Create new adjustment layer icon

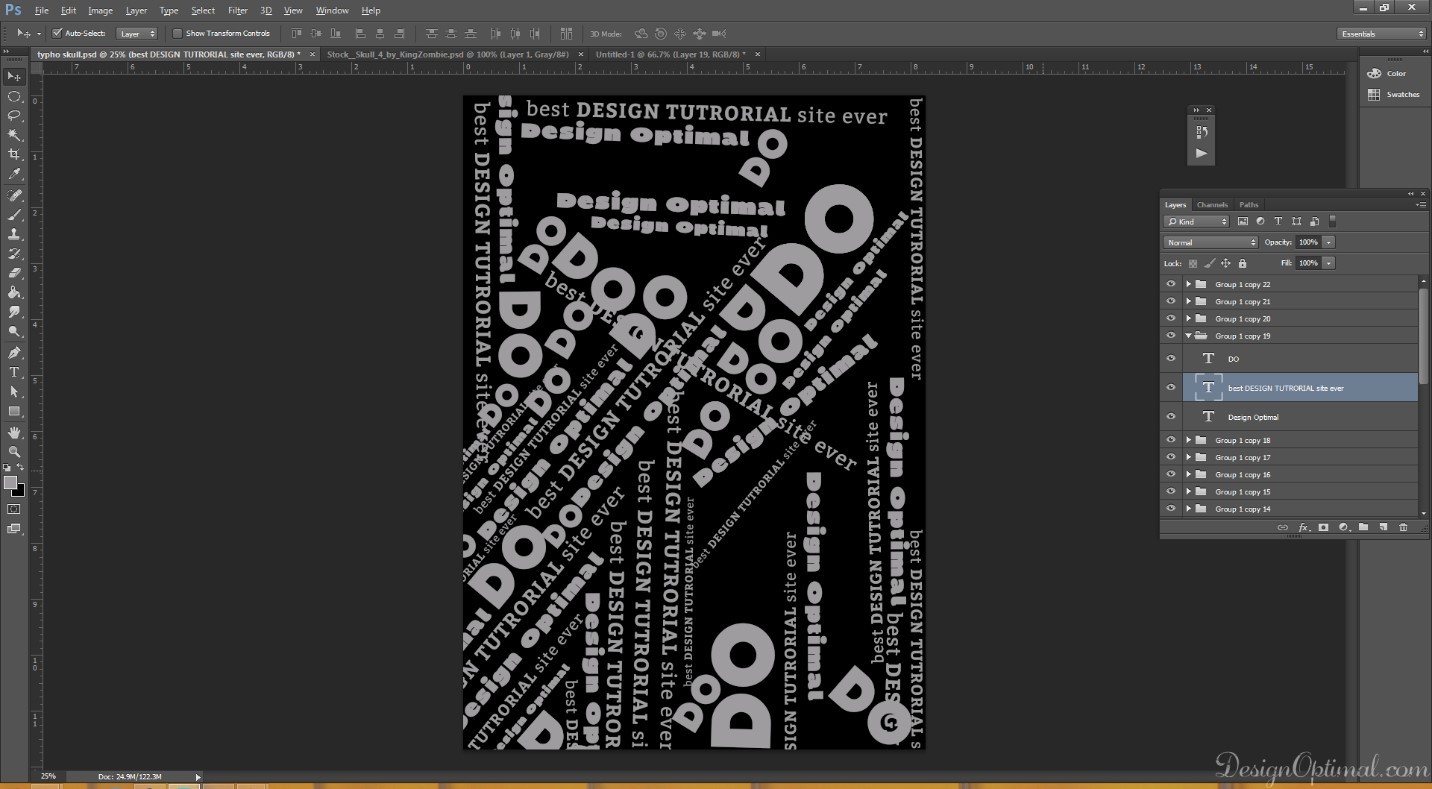click(x=1343, y=527)
